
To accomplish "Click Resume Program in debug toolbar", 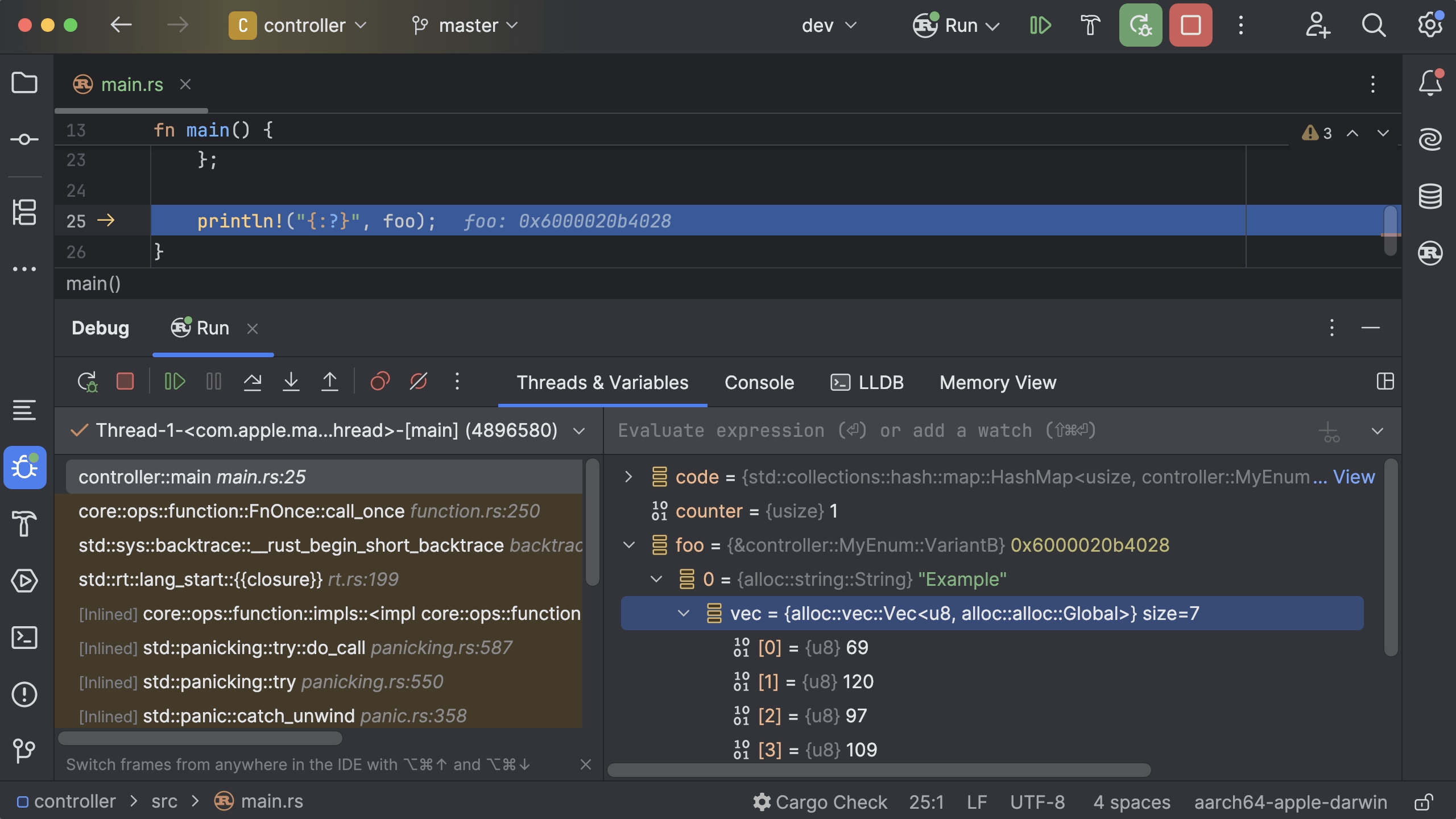I will tap(175, 382).
